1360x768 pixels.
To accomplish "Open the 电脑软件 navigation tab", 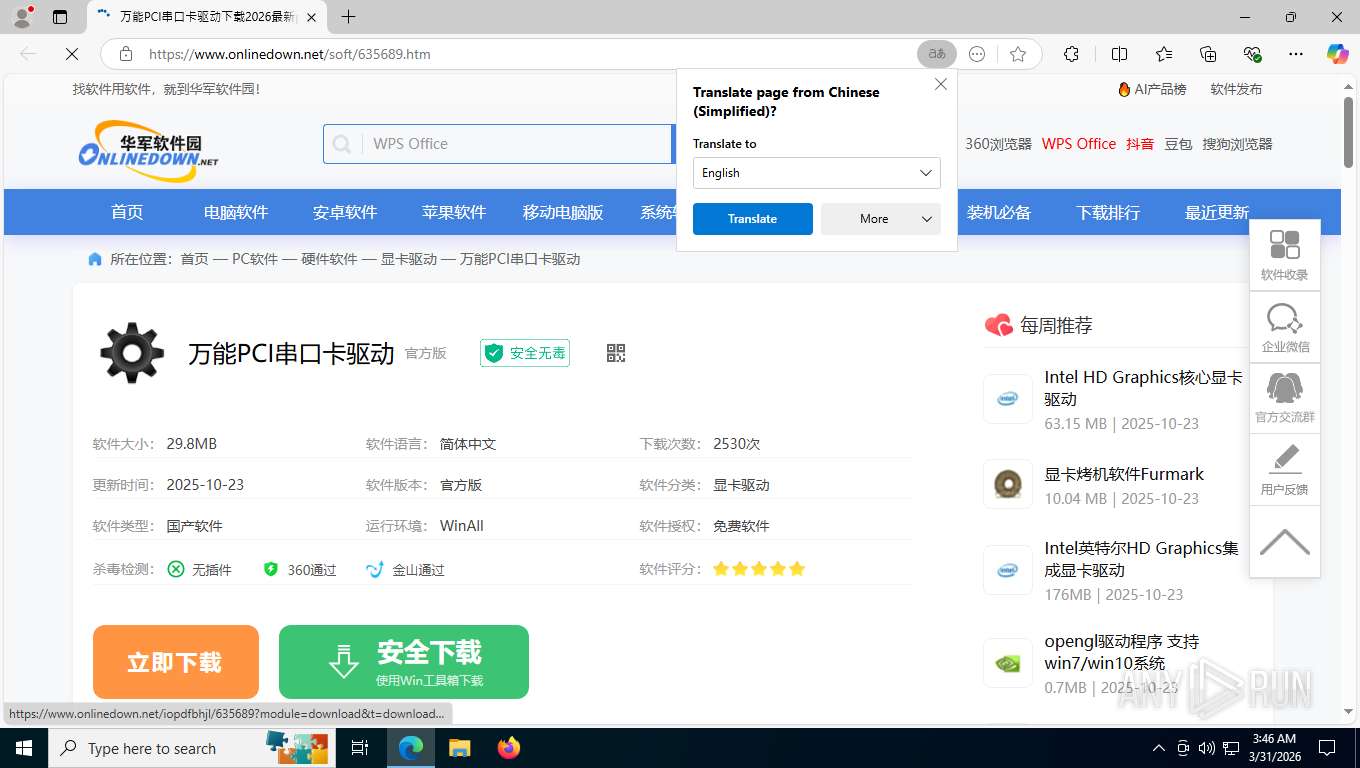I will (236, 212).
